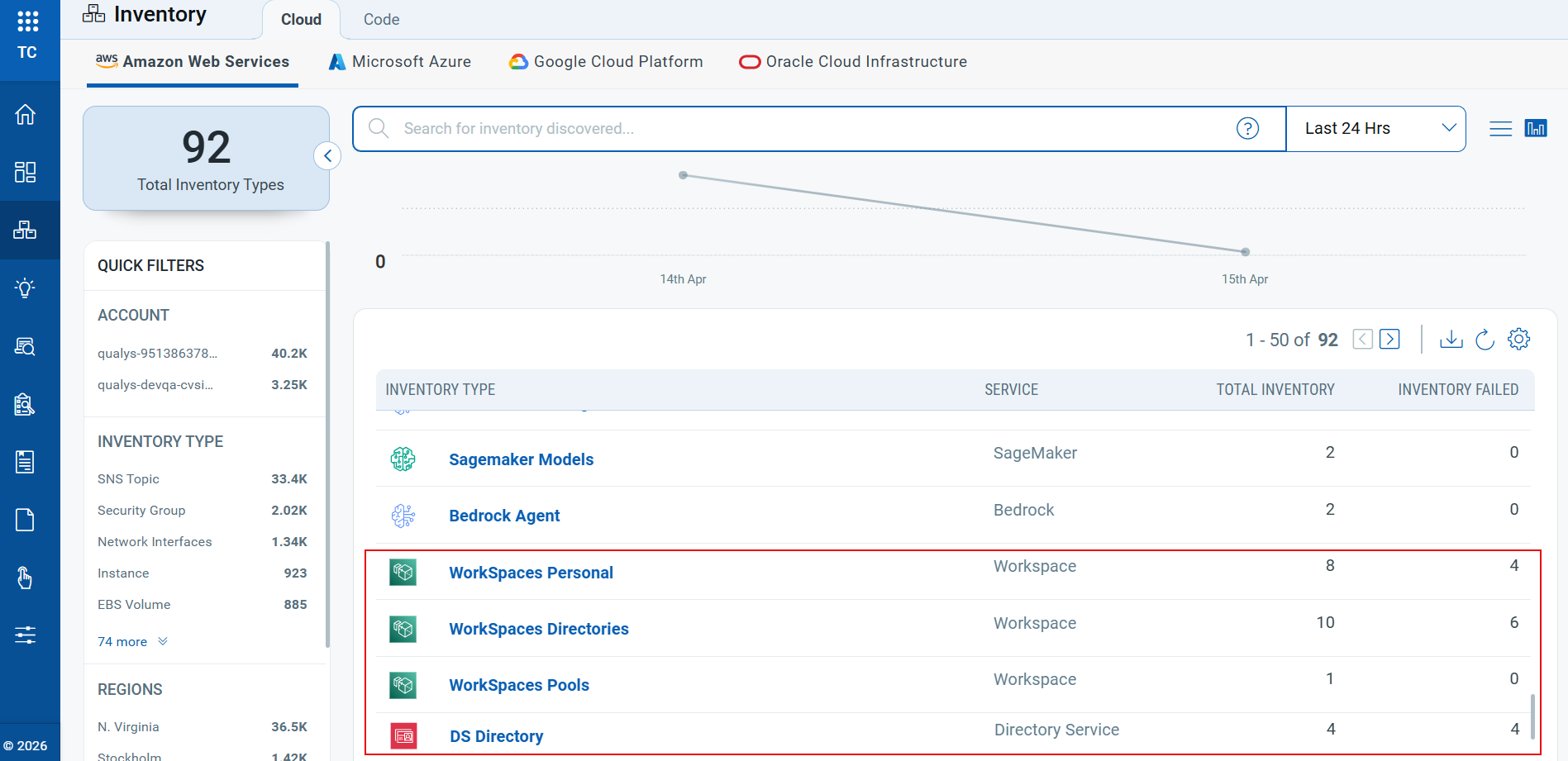Click the Bedrock Agent row icon
1568x761 pixels.
[403, 516]
